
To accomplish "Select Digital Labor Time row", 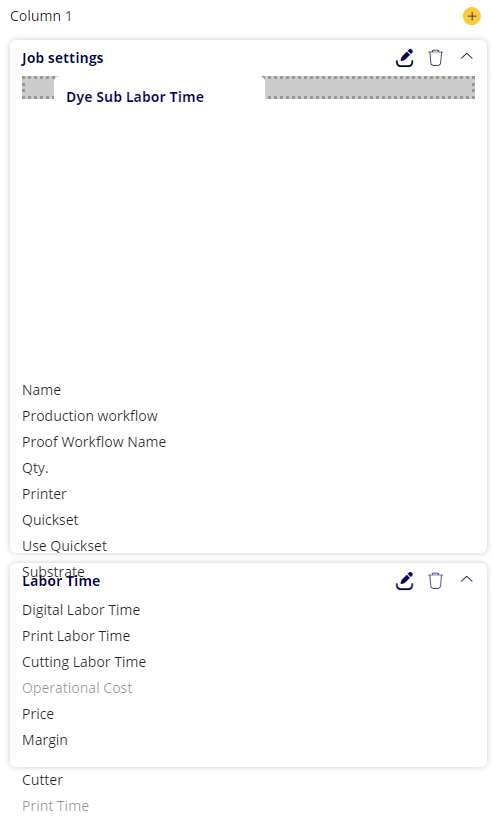I will tap(81, 610).
